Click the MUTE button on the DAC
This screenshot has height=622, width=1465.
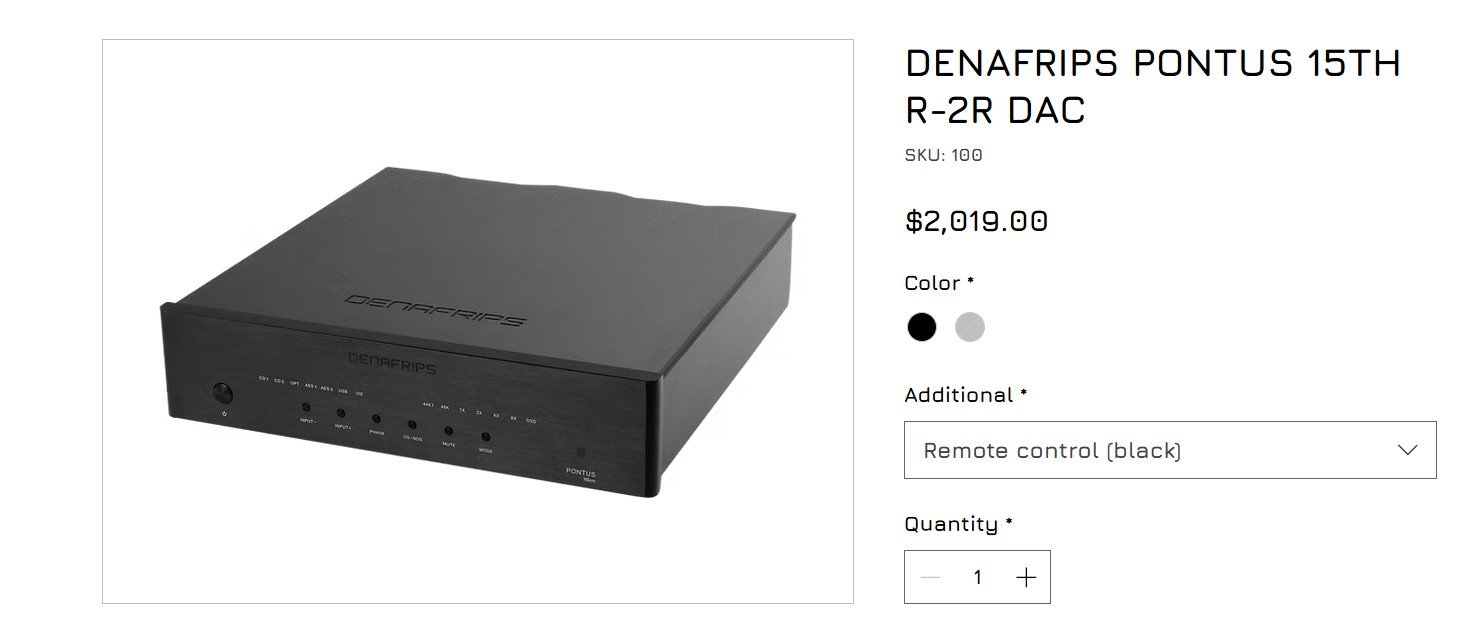click(448, 431)
